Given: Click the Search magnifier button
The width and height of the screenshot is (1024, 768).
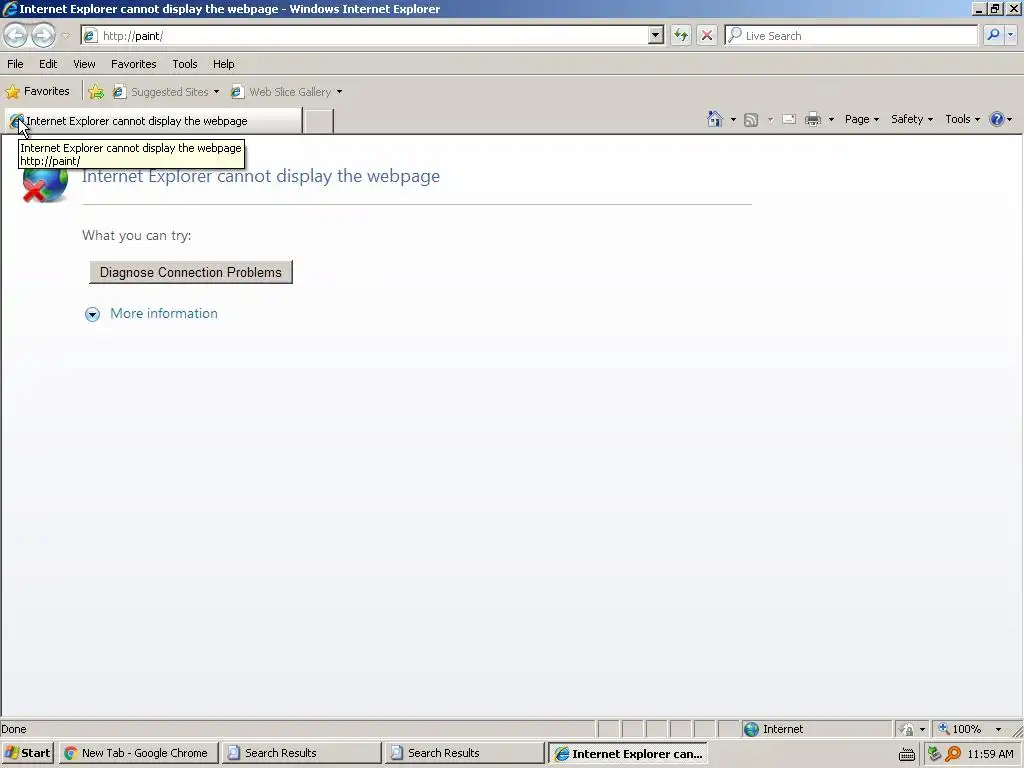Looking at the screenshot, I should (x=993, y=35).
